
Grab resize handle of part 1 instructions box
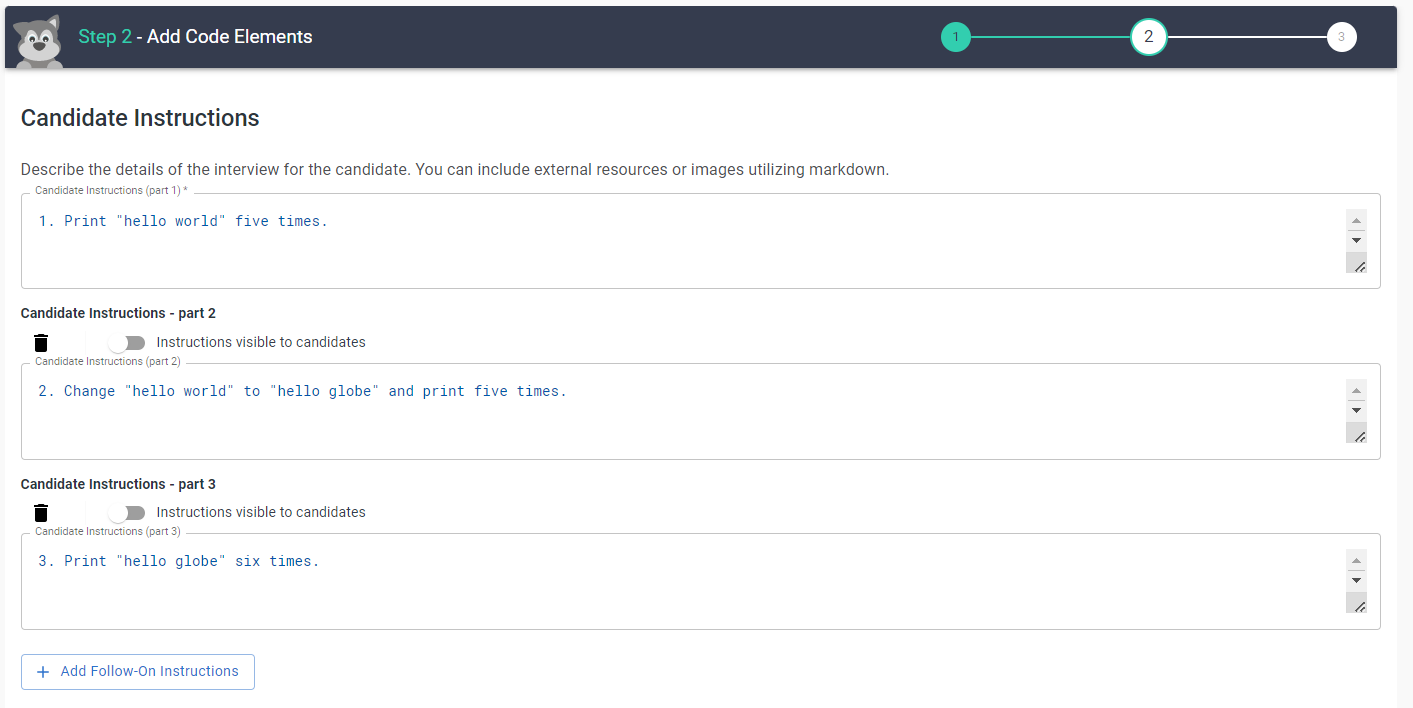(x=1356, y=263)
